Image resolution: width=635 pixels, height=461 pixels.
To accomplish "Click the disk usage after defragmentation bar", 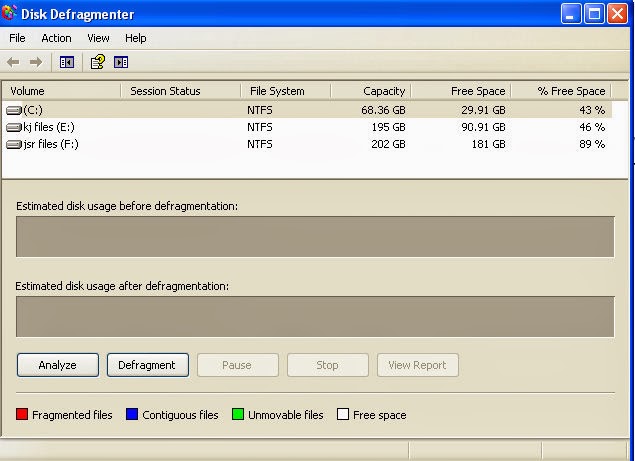I will point(315,316).
